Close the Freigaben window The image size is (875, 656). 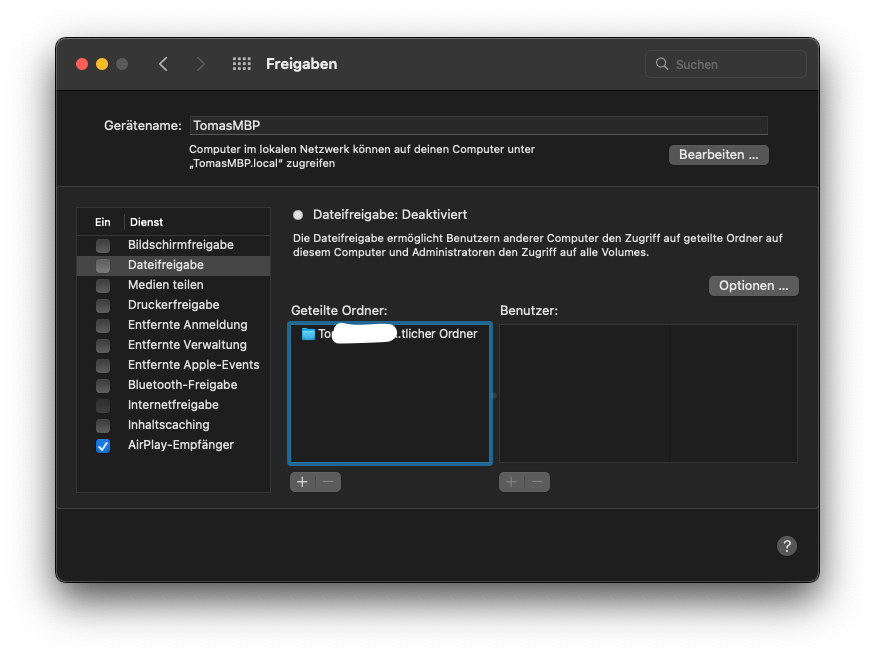[82, 64]
